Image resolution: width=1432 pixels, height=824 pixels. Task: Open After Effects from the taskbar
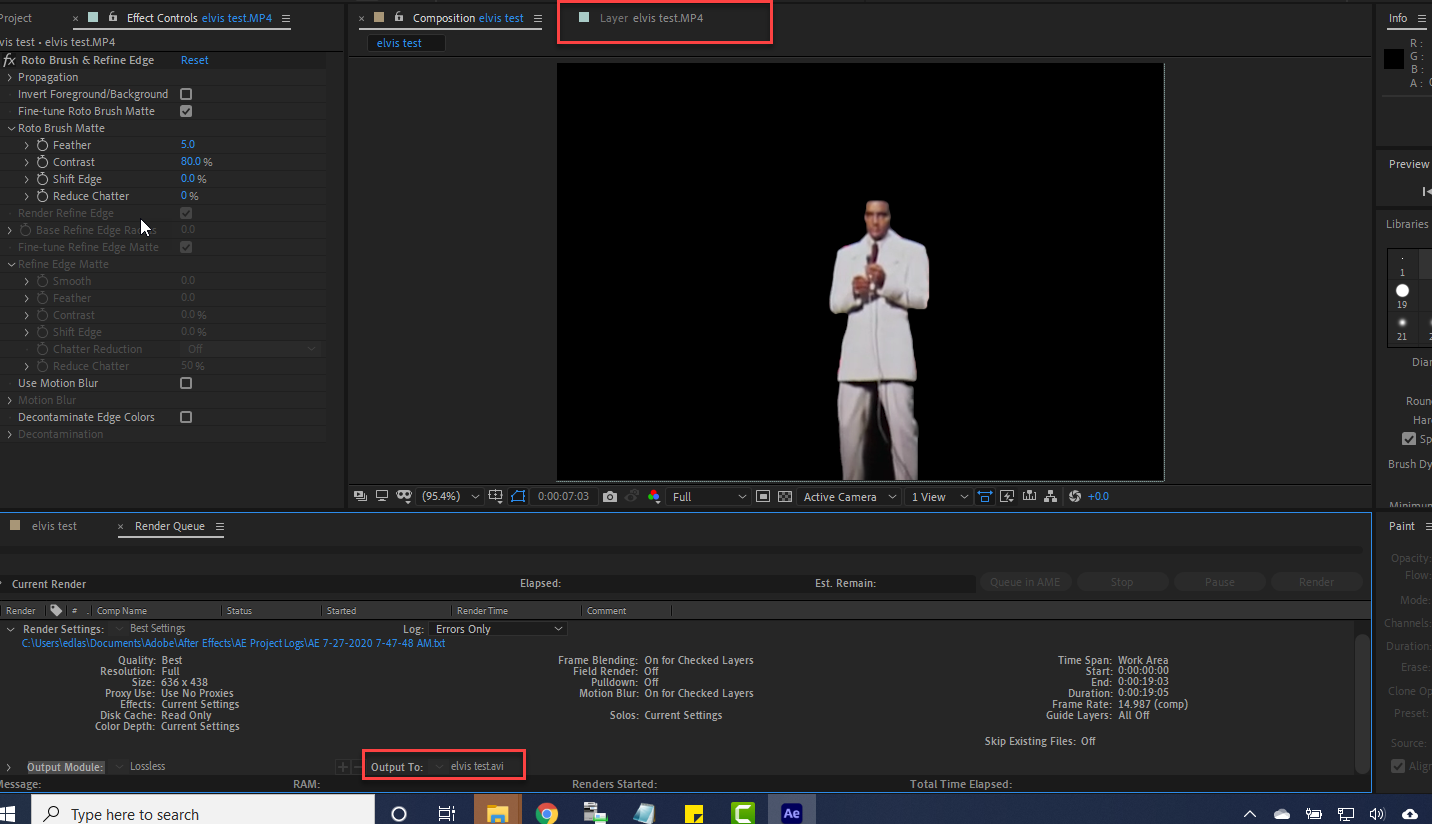pos(791,814)
